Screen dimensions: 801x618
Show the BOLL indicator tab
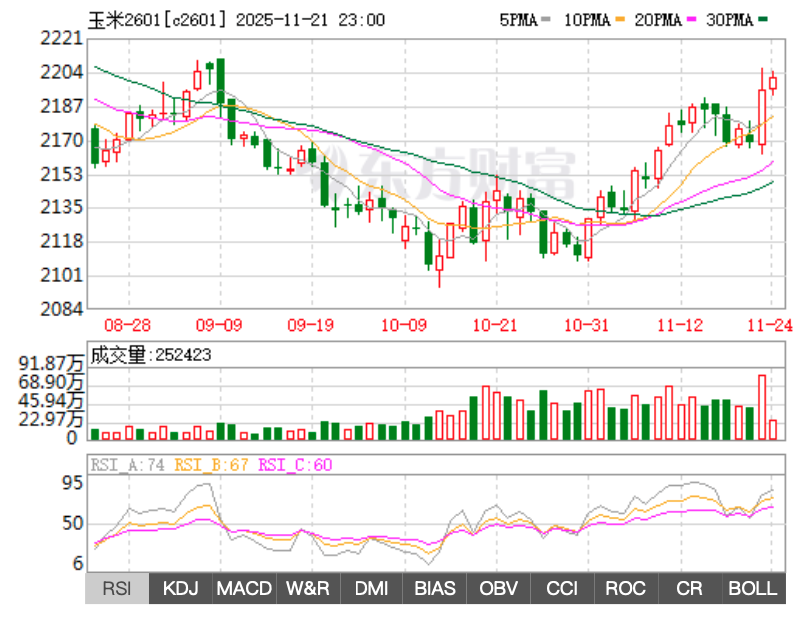[753, 588]
